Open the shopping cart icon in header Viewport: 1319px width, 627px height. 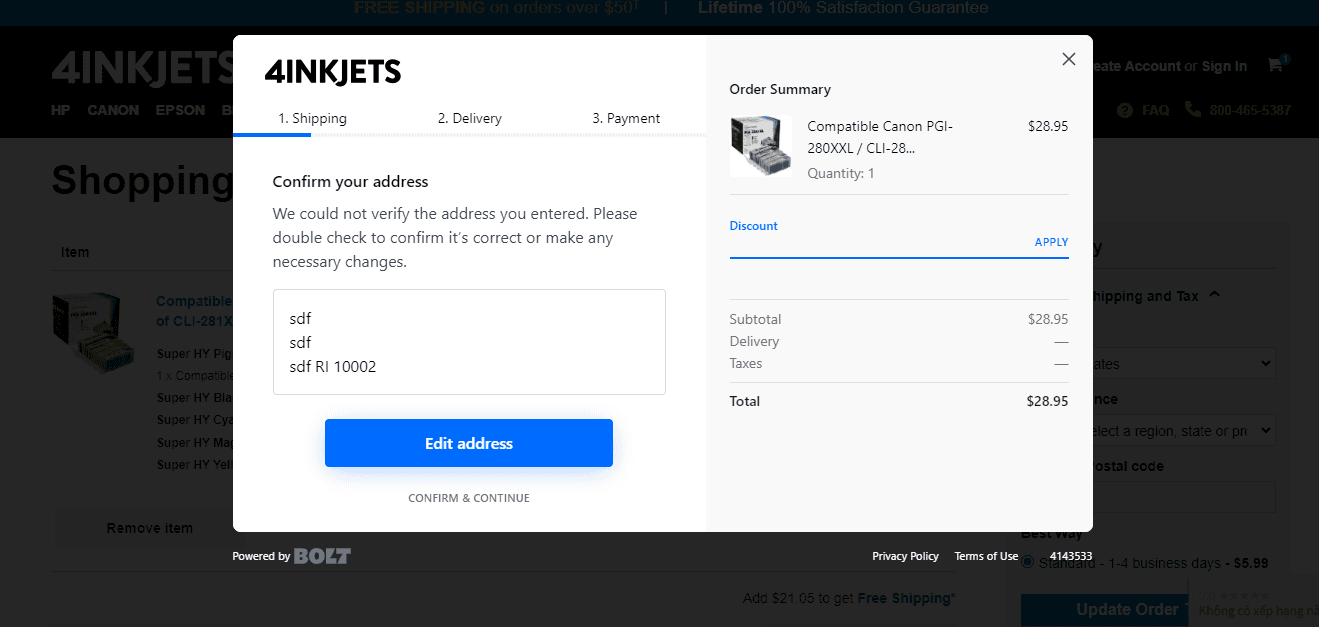click(x=1277, y=65)
